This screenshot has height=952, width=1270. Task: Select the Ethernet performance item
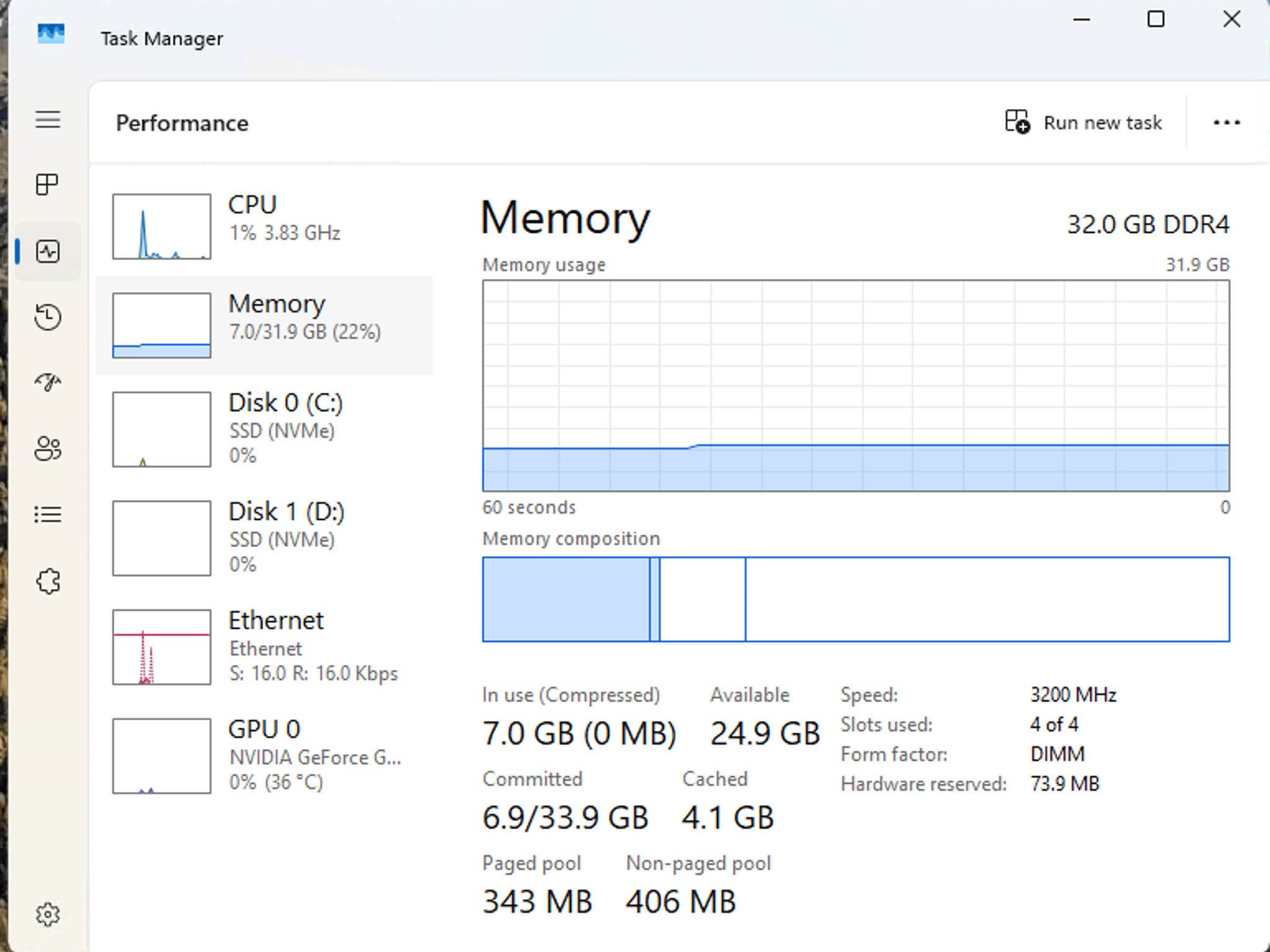point(264,647)
